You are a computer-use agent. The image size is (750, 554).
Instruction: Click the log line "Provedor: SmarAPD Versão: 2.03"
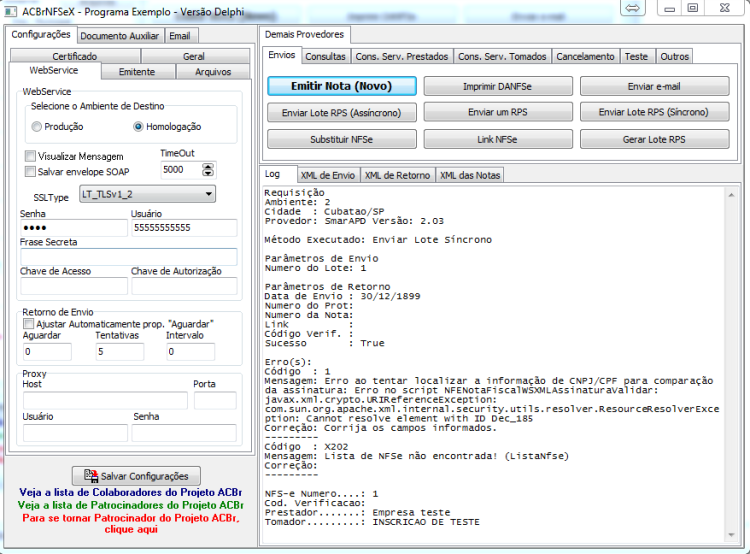(354, 221)
